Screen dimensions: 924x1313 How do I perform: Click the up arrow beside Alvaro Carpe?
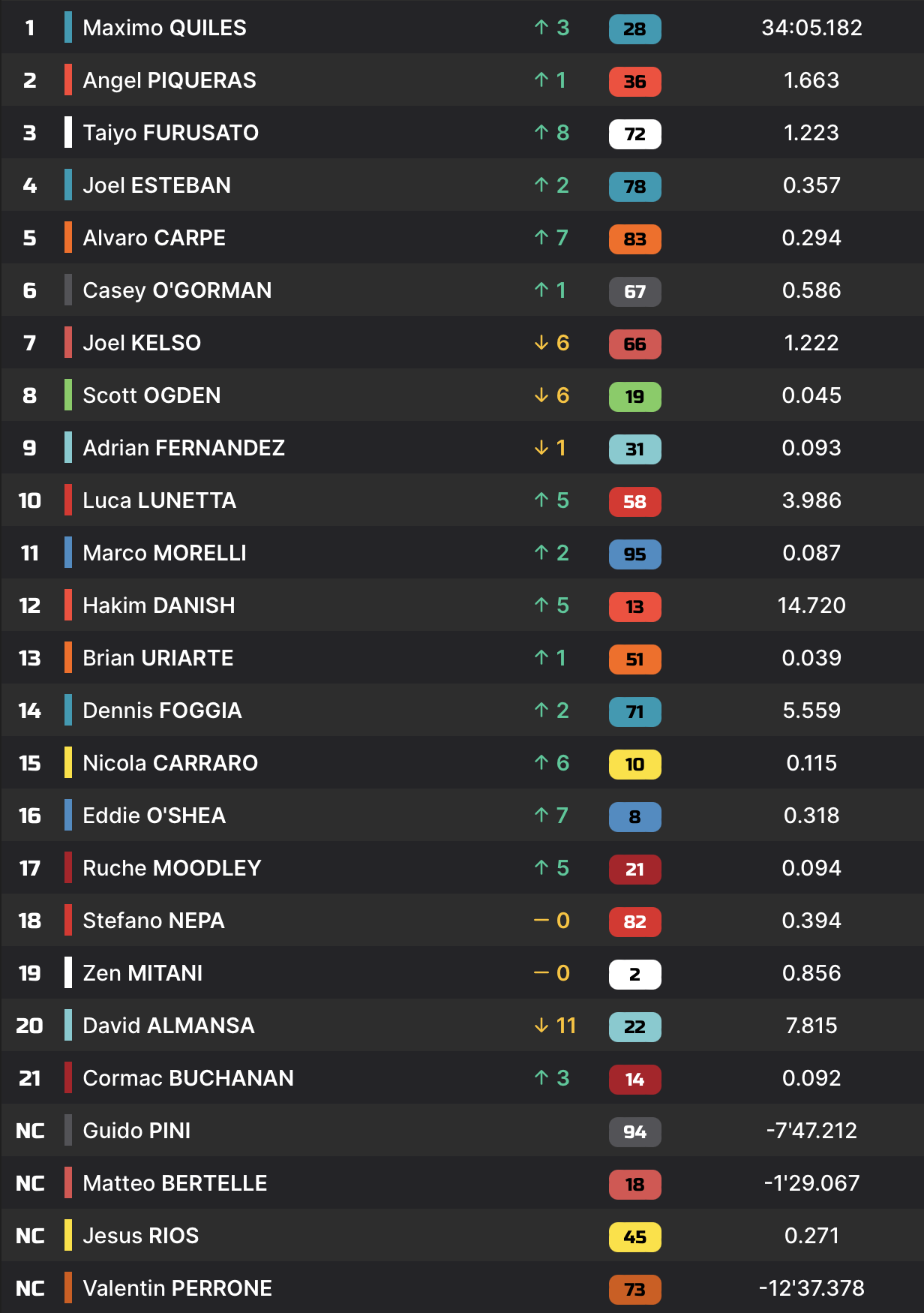click(541, 238)
